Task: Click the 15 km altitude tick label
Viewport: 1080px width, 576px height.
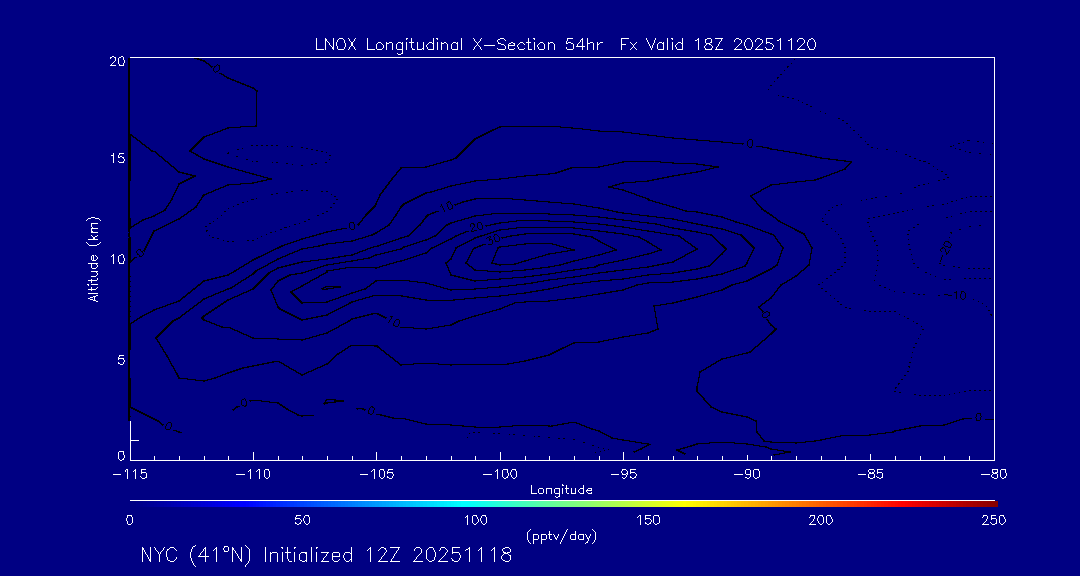Action: click(x=116, y=159)
